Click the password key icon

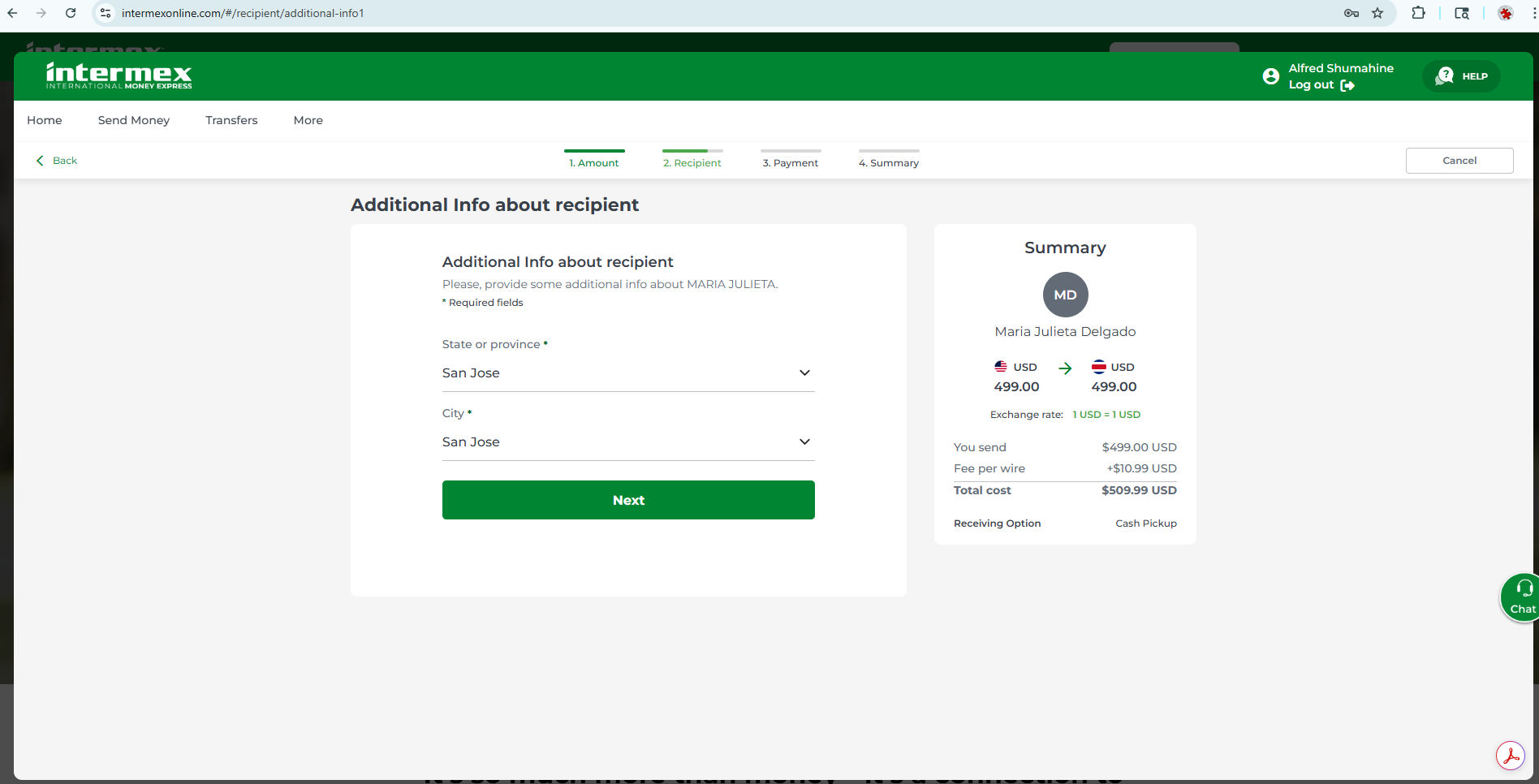click(x=1351, y=13)
